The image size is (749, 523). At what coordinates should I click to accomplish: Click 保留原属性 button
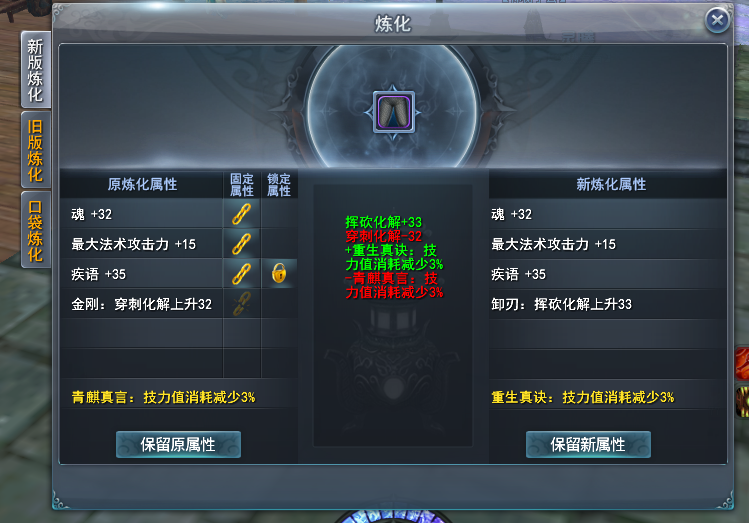178,445
